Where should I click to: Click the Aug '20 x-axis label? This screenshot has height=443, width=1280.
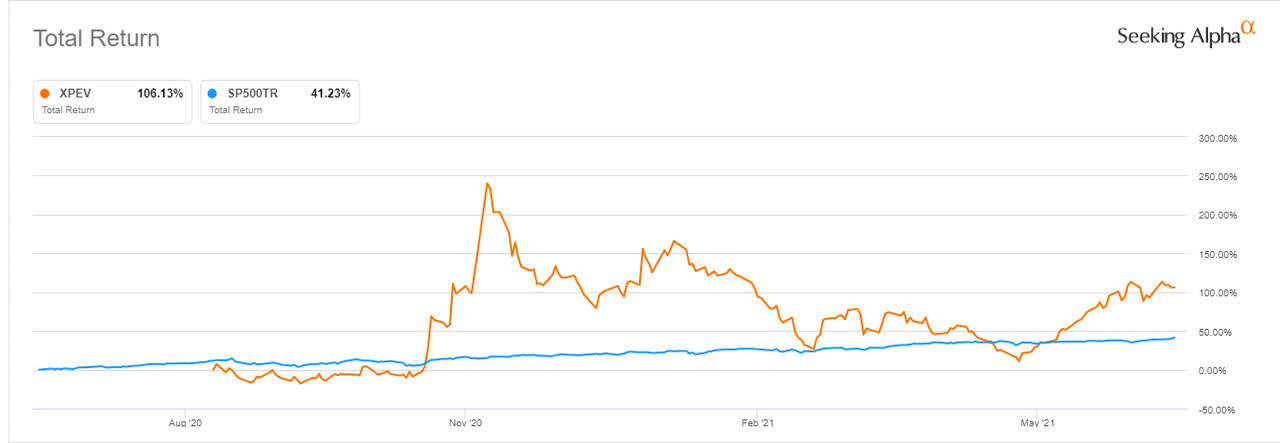coord(186,423)
